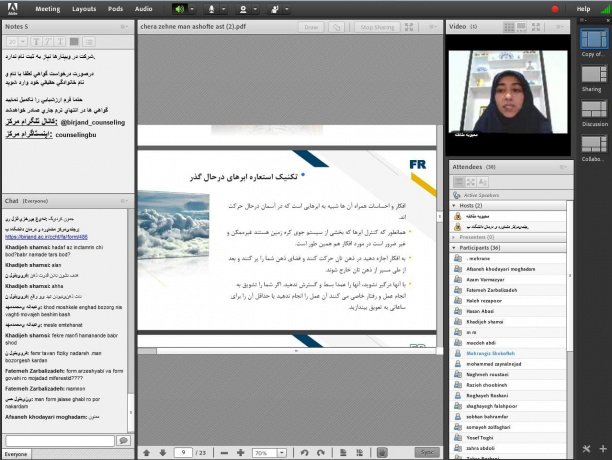This screenshot has width=612, height=460.
Task: Open the Notes 5 pod options menu
Action: 124,27
